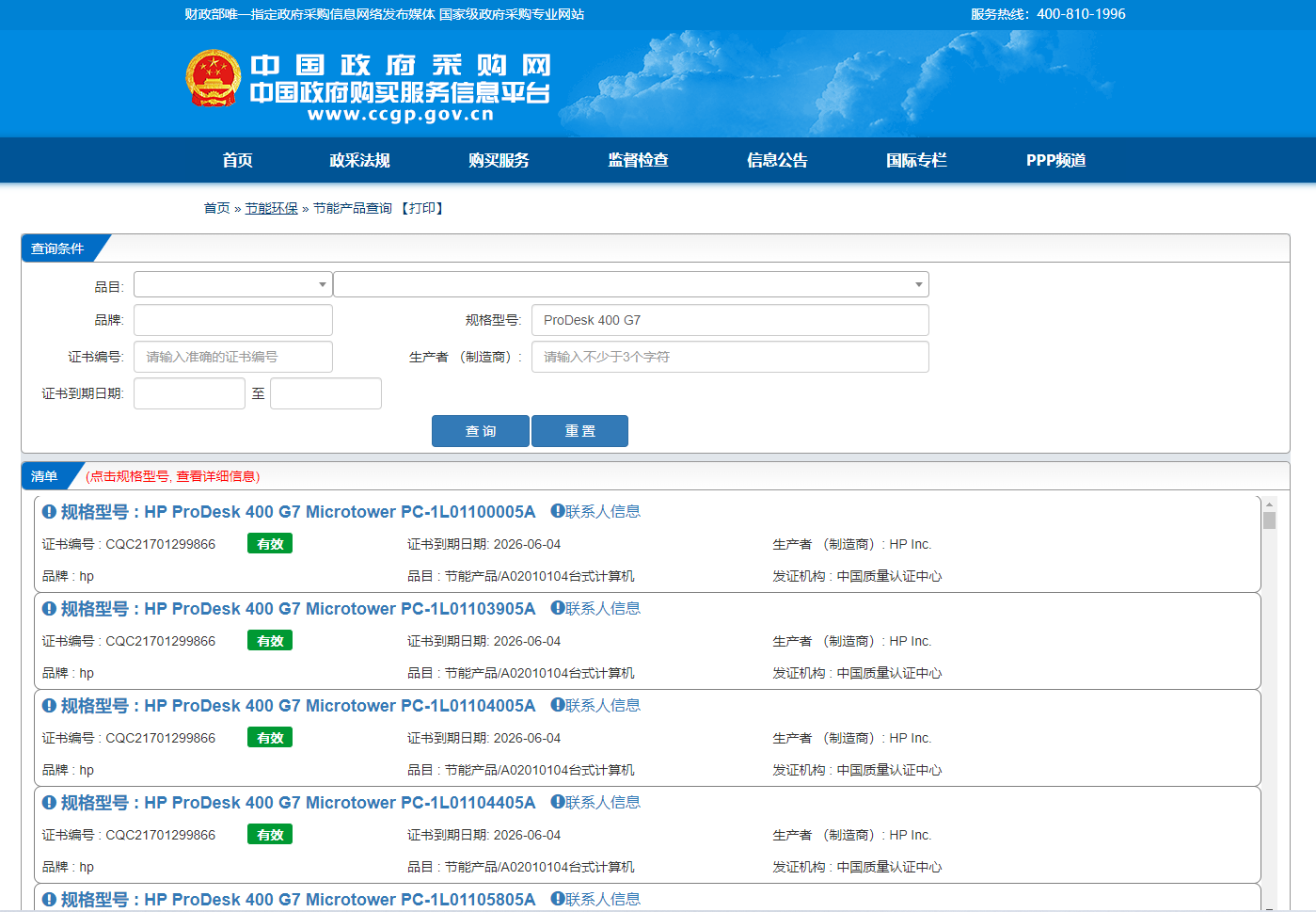Click the 服务热线: 400-810-1996 text
Screen dimensions: 1316x912
[1048, 14]
